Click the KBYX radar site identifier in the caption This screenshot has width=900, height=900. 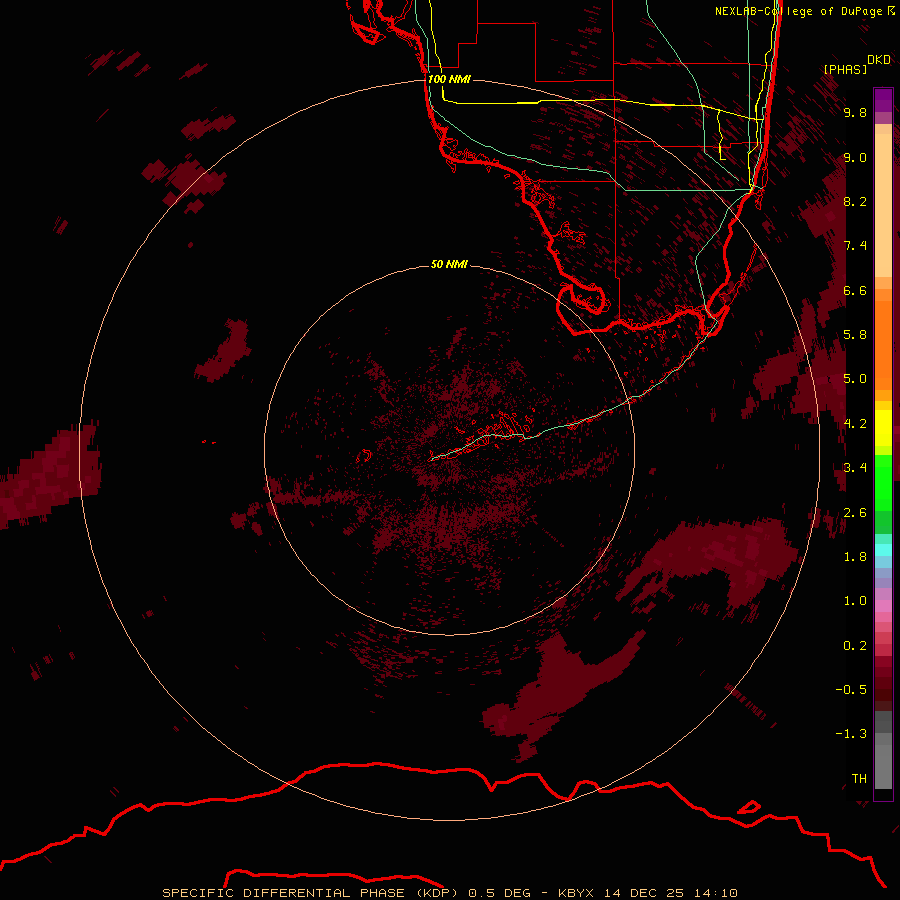point(578,893)
